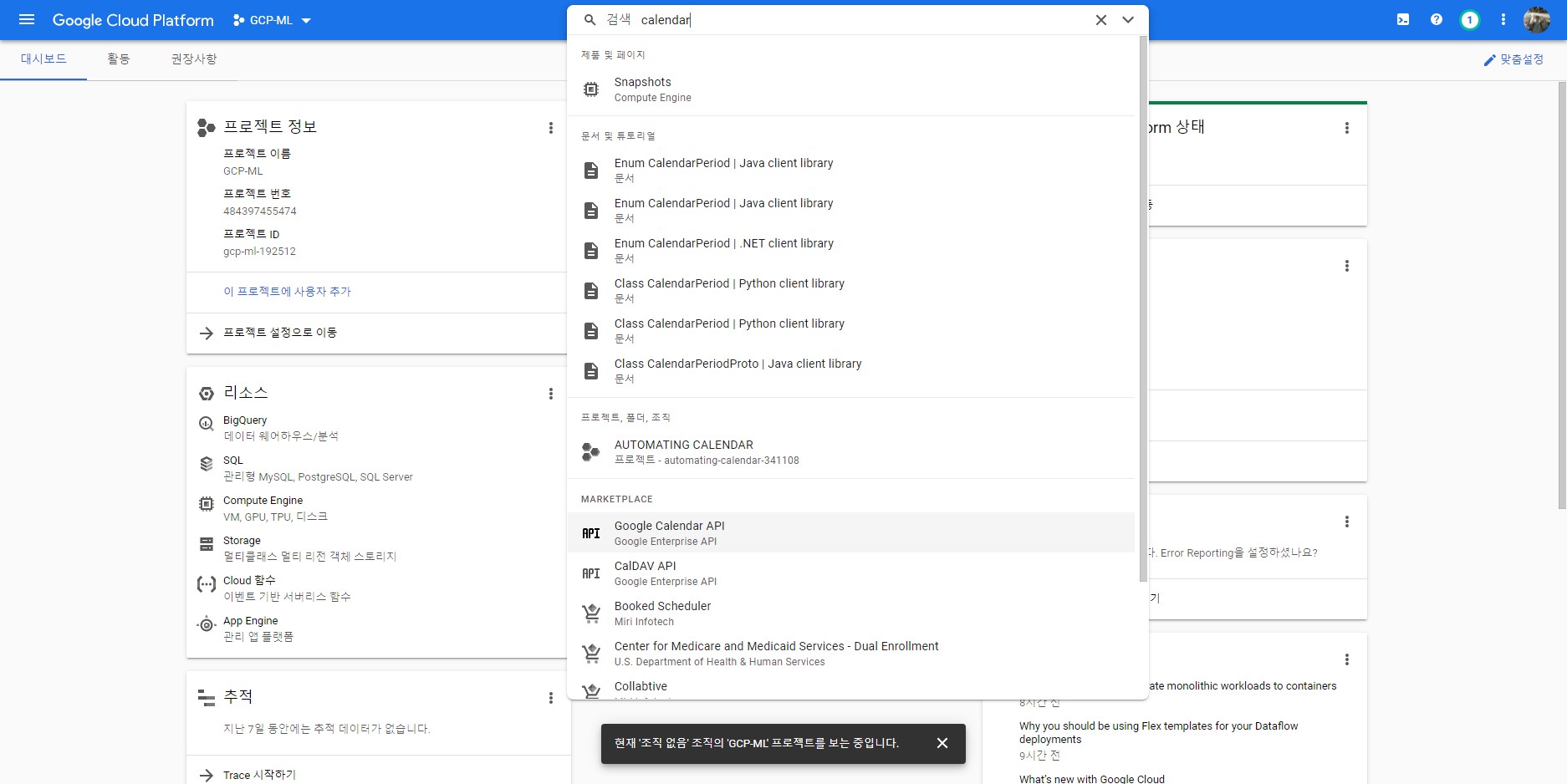Click the Storage resource icon
Screen dimensions: 1567x784
pos(207,544)
